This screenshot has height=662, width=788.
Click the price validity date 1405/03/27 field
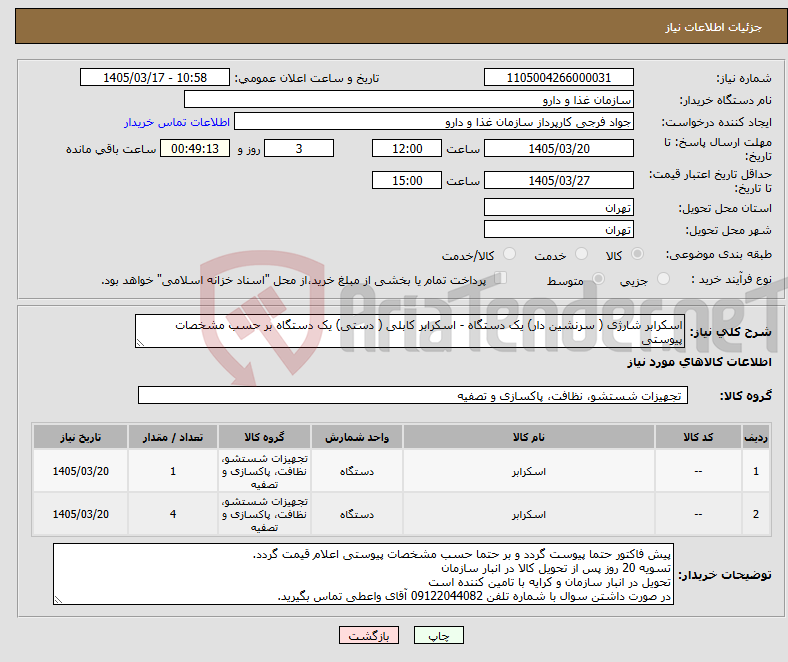(558, 180)
